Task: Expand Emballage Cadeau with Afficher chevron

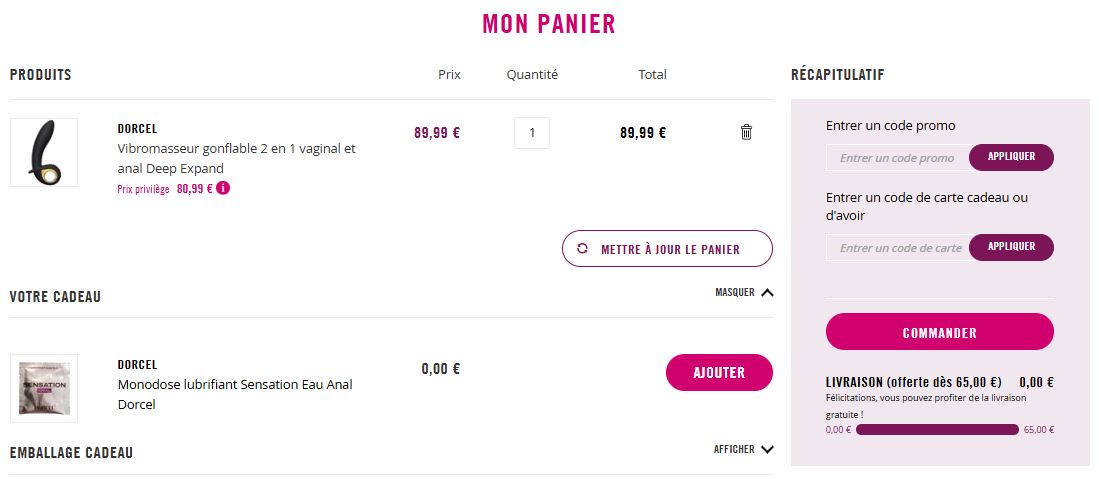Action: coord(767,450)
